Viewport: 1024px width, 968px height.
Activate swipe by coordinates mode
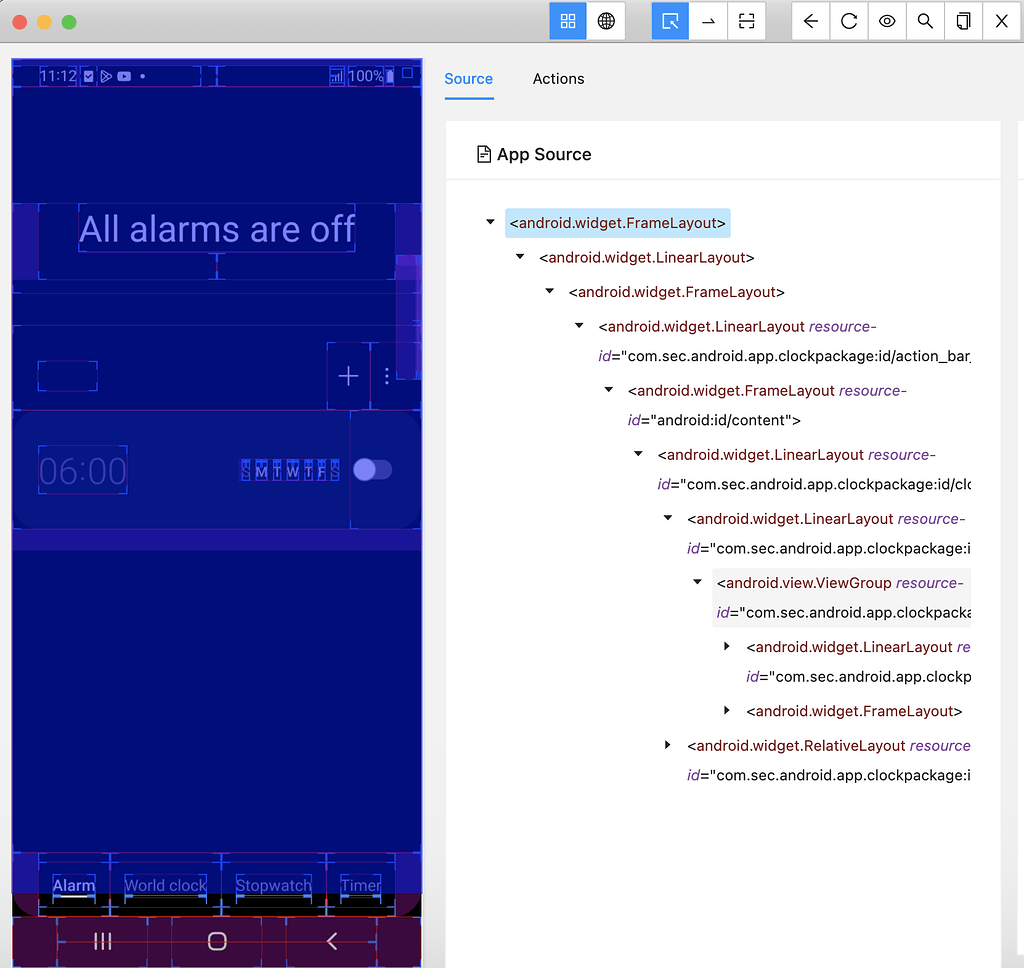point(708,20)
